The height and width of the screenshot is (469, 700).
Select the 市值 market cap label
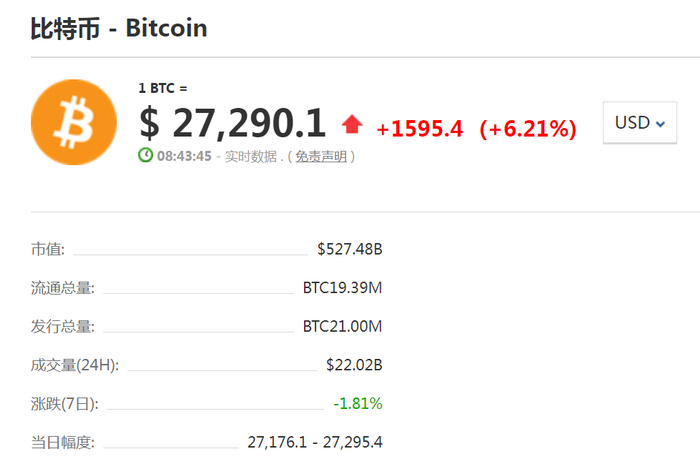48,250
